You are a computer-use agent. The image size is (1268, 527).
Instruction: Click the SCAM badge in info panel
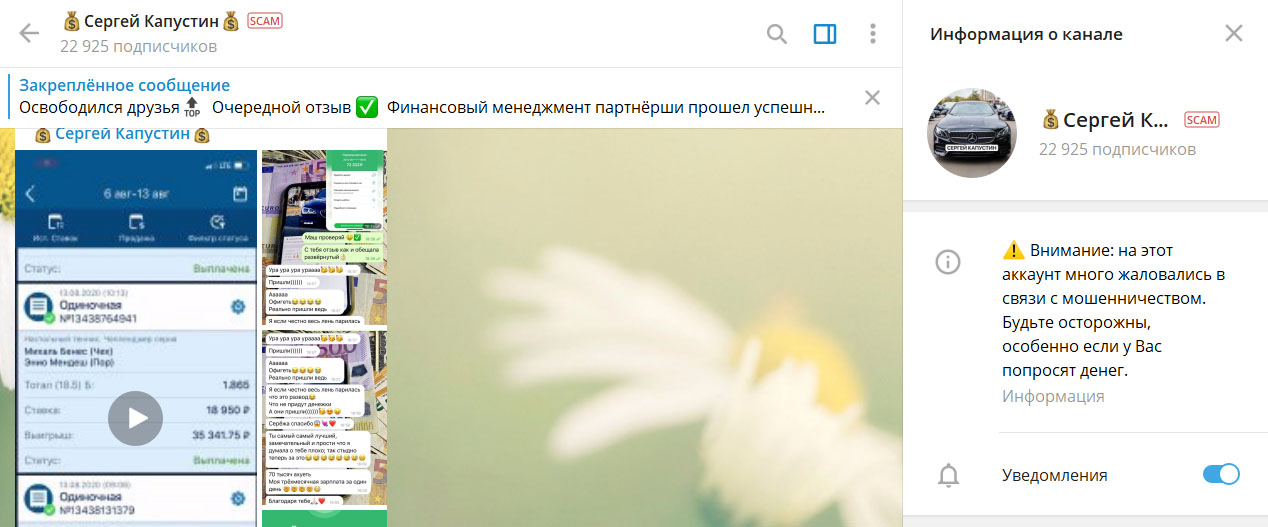1202,120
